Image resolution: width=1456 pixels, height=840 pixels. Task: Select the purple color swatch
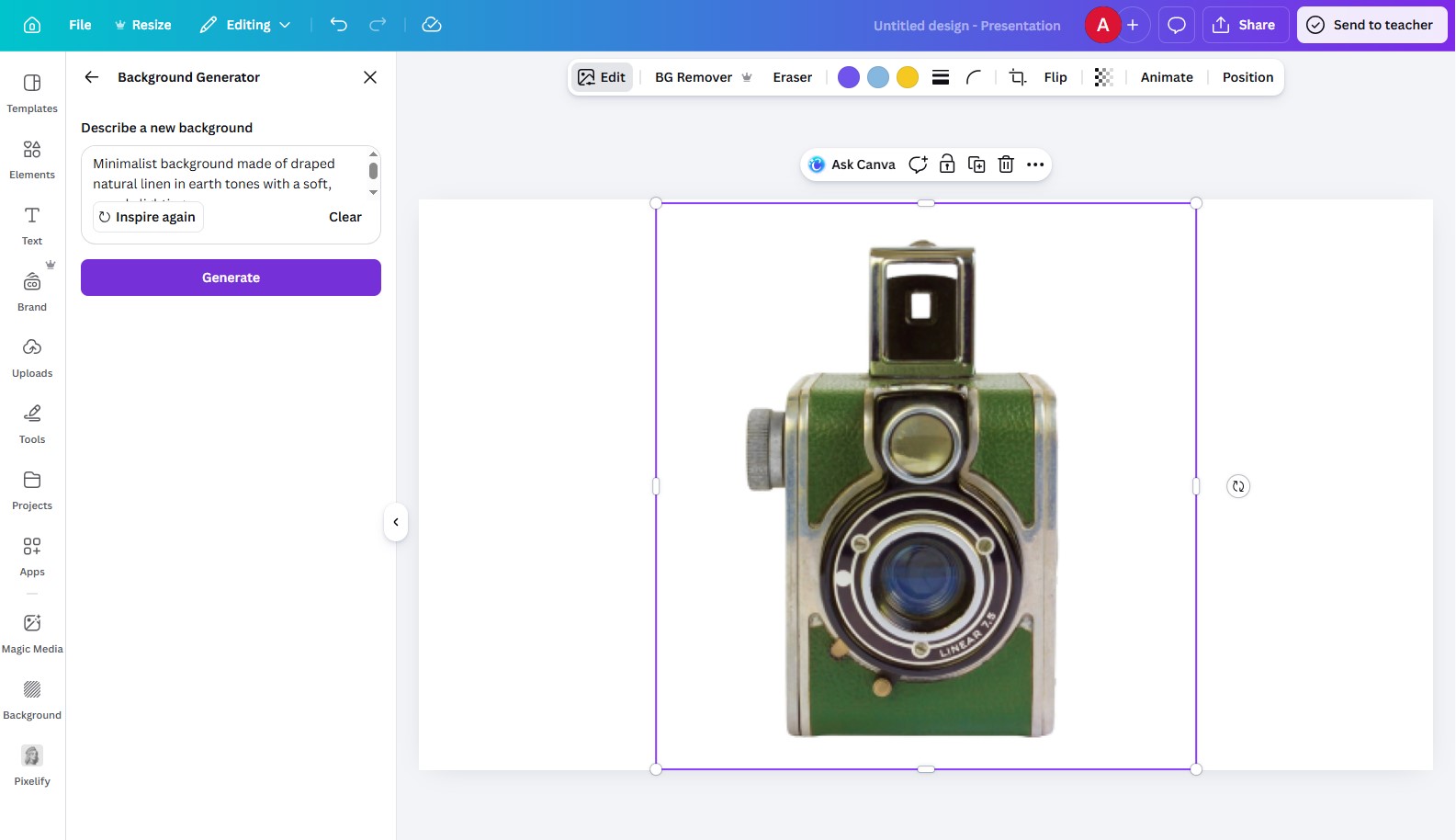pos(849,77)
